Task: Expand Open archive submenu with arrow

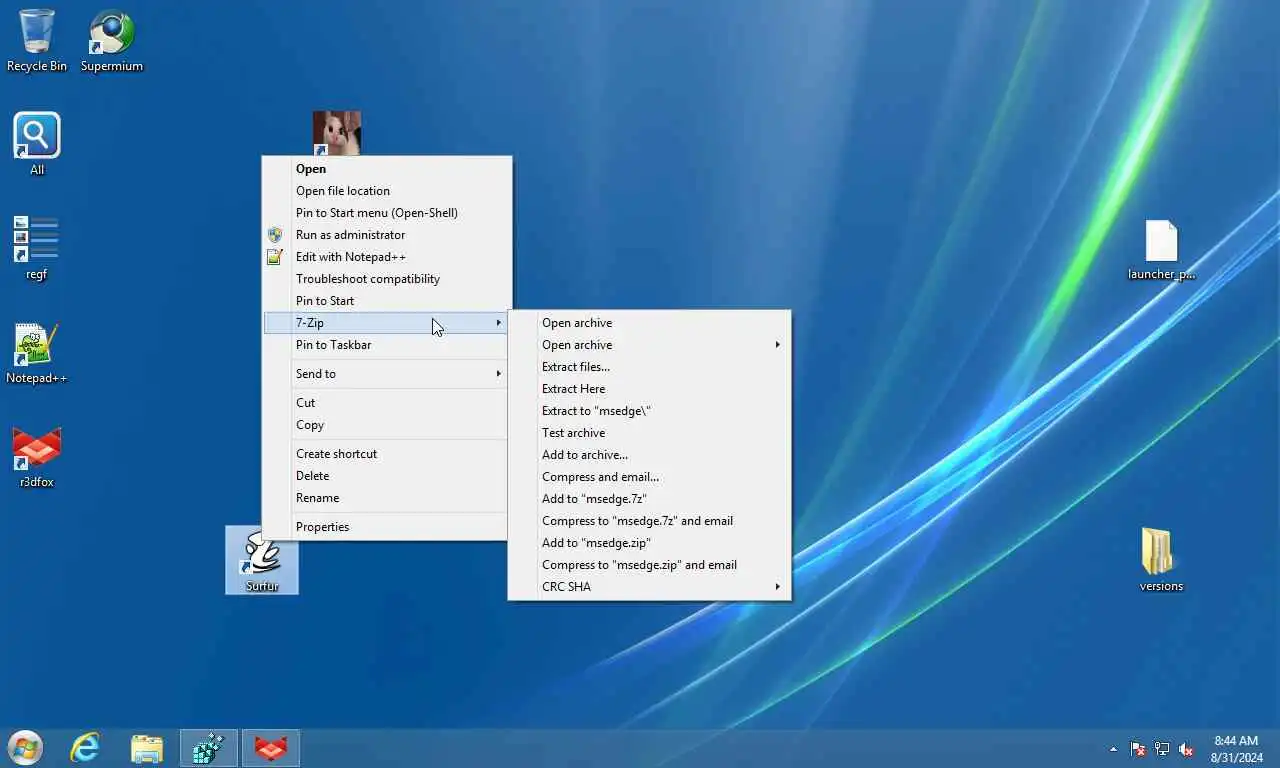Action: 649,345
